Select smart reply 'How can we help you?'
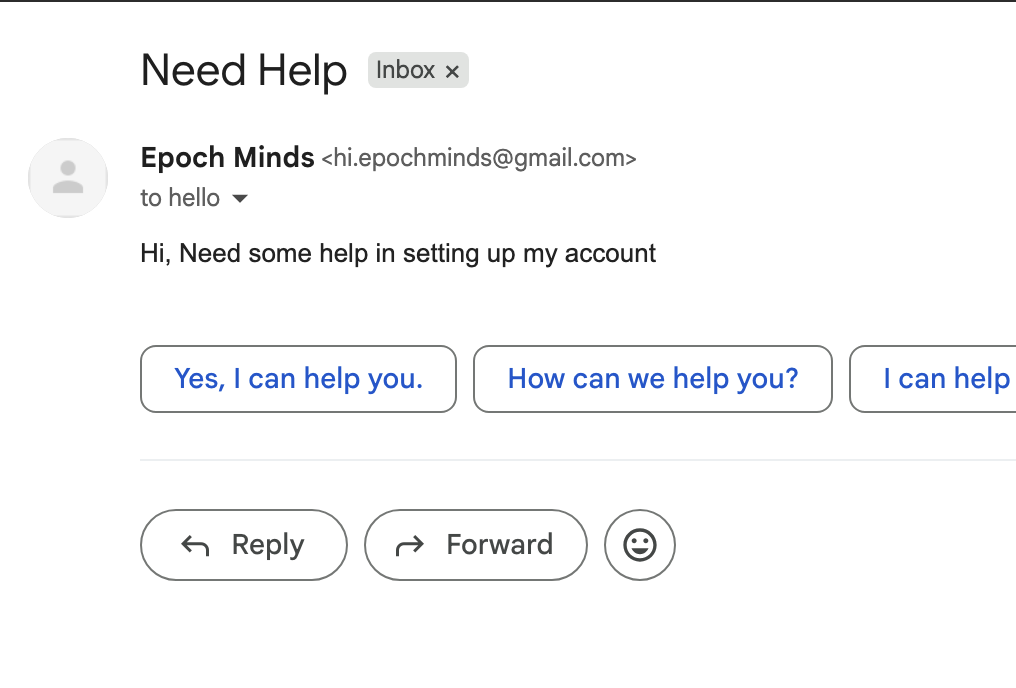Screen dimensions: 1016x688 point(652,379)
